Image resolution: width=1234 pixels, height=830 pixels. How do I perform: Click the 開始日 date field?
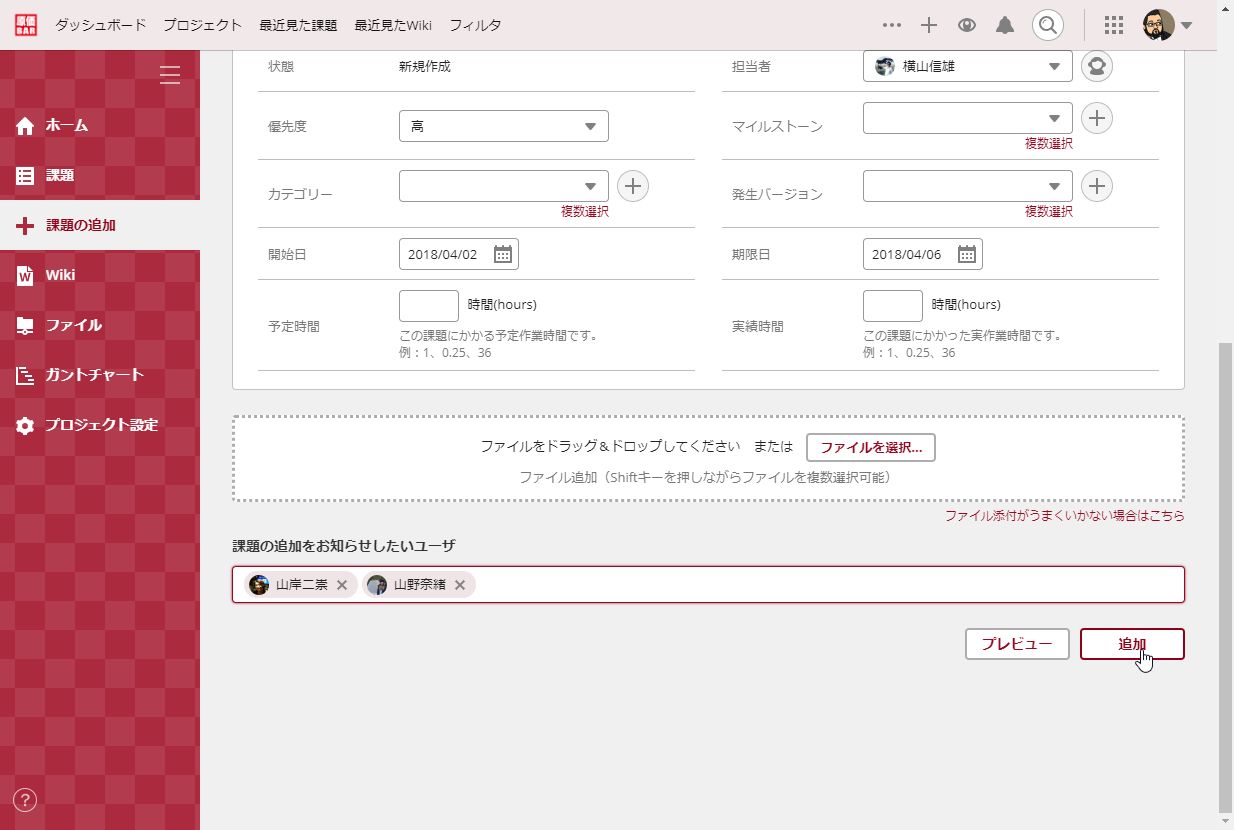pyautogui.click(x=459, y=254)
